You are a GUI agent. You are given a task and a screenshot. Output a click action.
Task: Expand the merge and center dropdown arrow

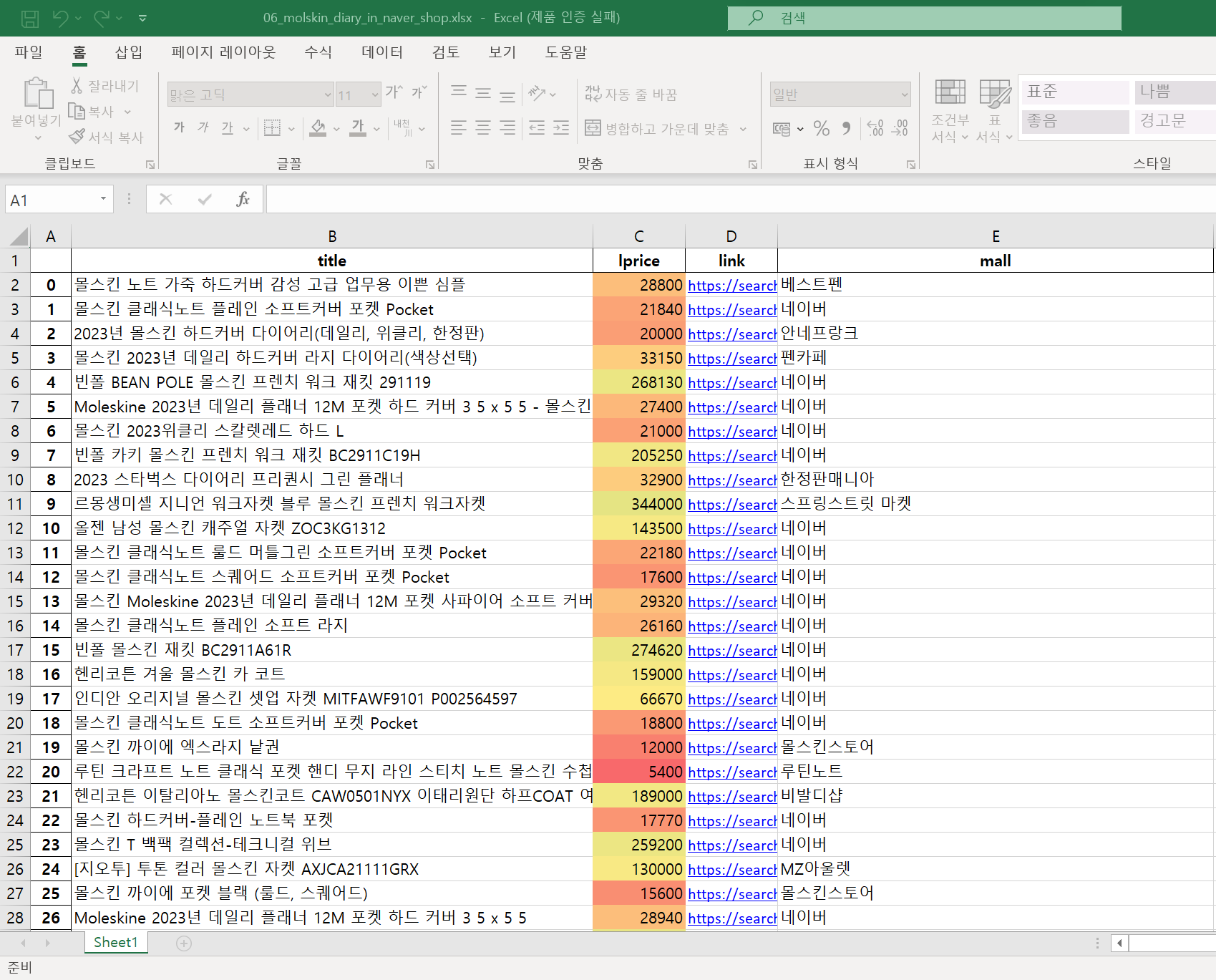[x=743, y=129]
